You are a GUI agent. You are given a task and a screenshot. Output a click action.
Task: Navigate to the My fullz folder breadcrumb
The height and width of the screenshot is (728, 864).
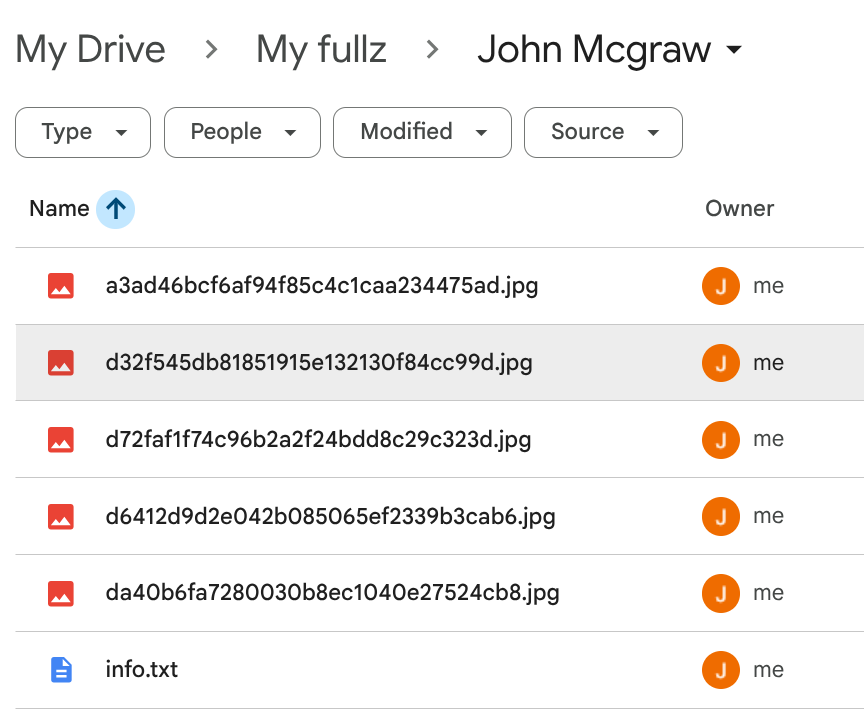(321, 50)
